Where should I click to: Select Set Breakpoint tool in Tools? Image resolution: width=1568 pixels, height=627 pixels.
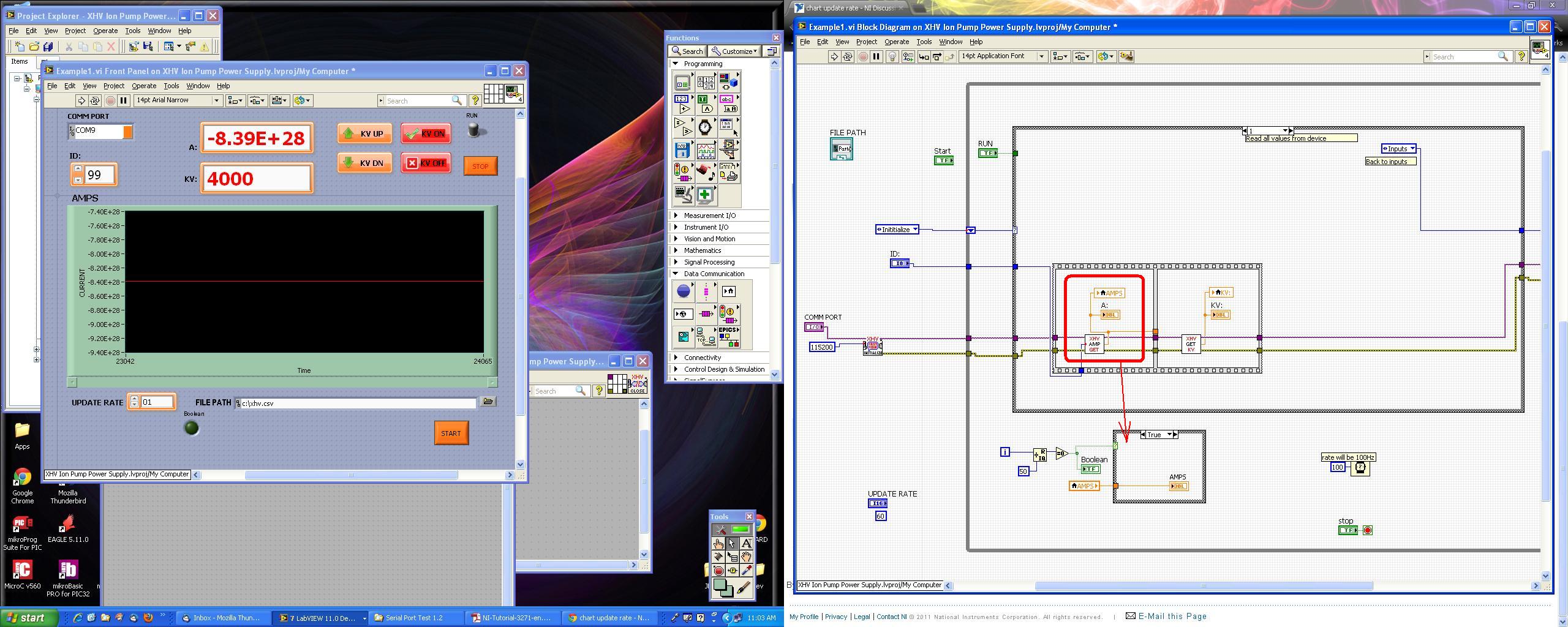(718, 571)
